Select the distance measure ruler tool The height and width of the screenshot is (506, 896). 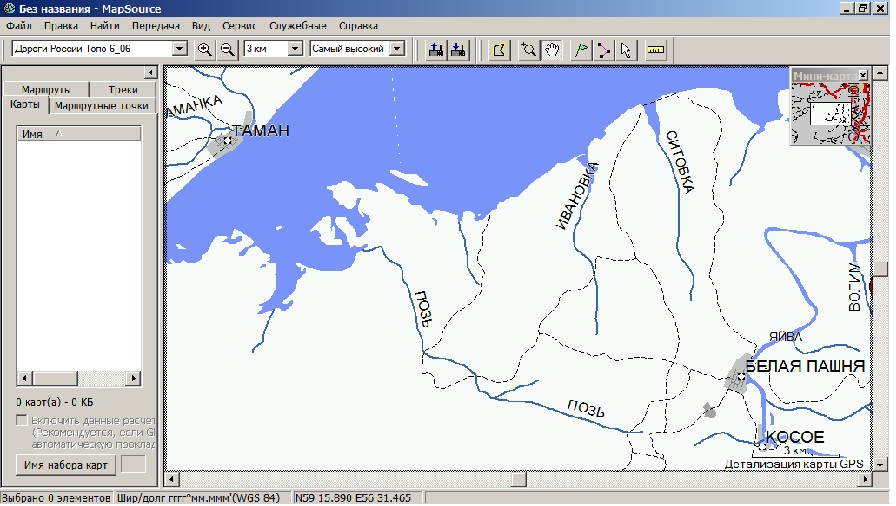coord(656,49)
